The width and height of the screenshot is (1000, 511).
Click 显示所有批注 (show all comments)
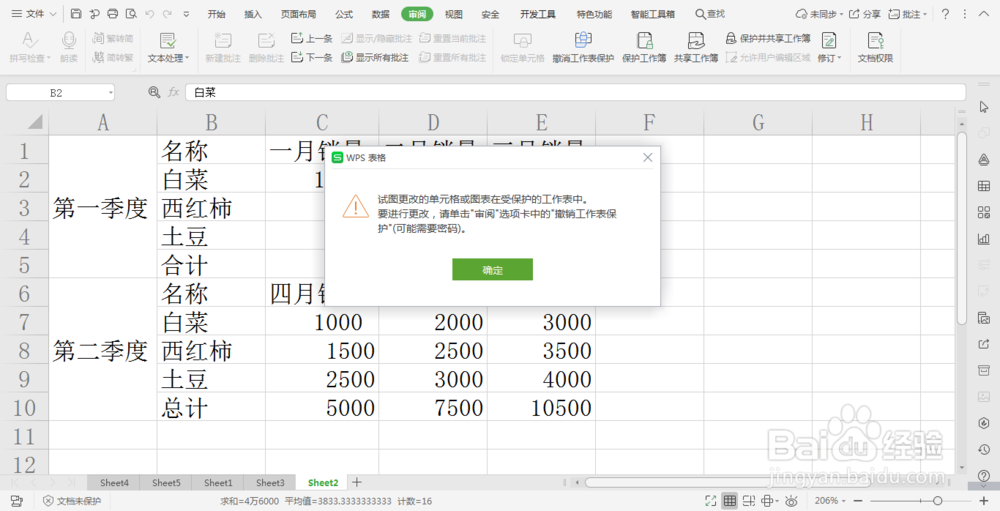[x=375, y=57]
